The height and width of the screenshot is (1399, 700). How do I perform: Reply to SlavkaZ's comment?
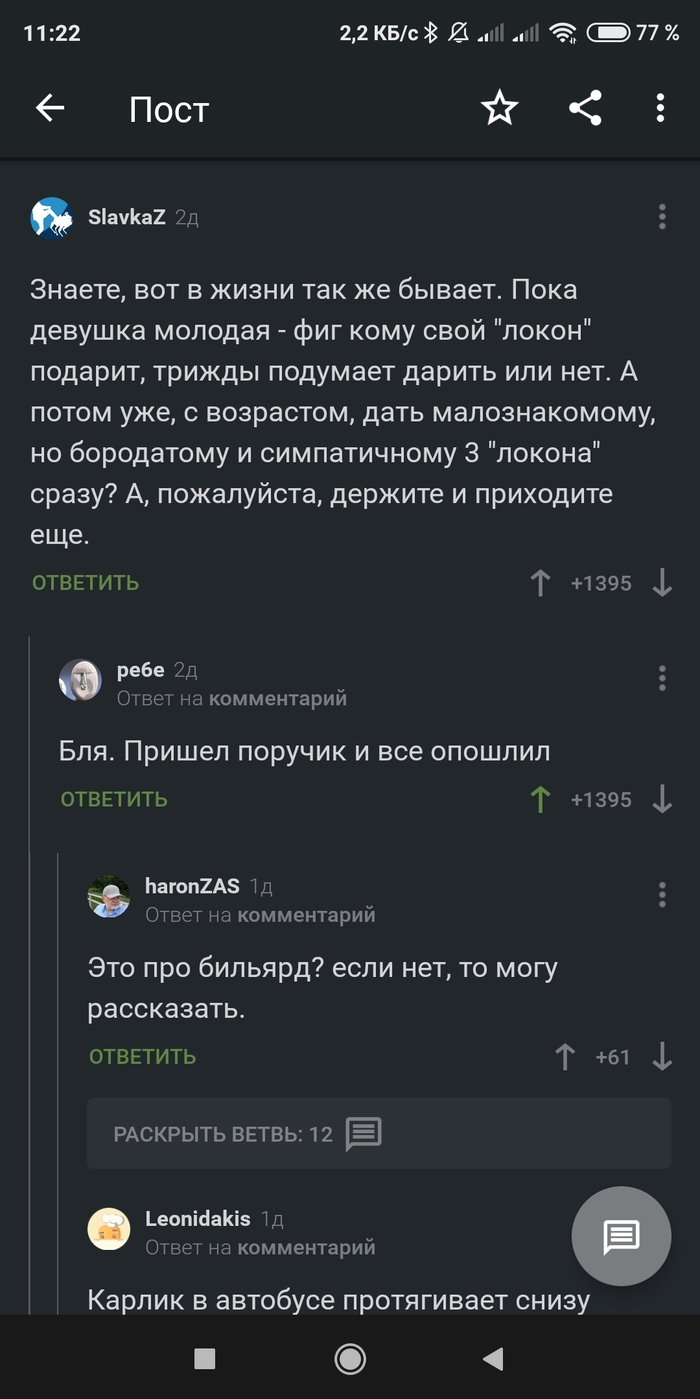85,583
